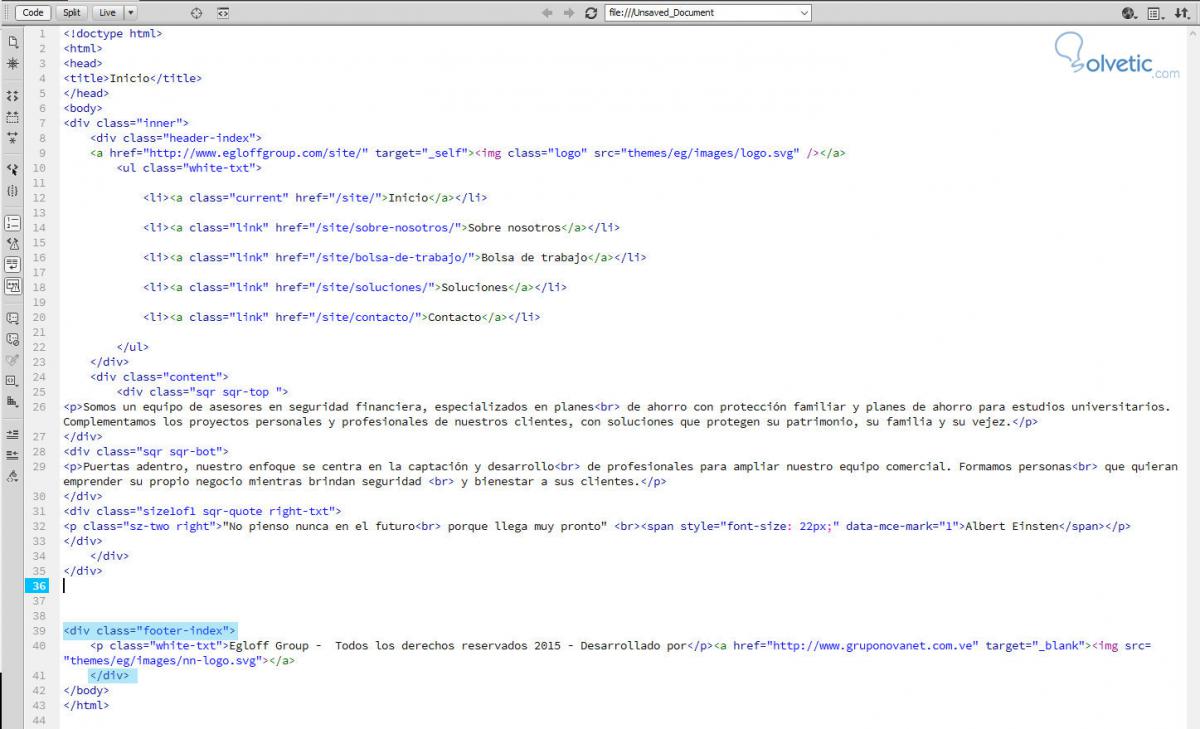Click the div class="size1of1 sqr-quote right-txt" line
The image size is (1200, 729).
202,511
